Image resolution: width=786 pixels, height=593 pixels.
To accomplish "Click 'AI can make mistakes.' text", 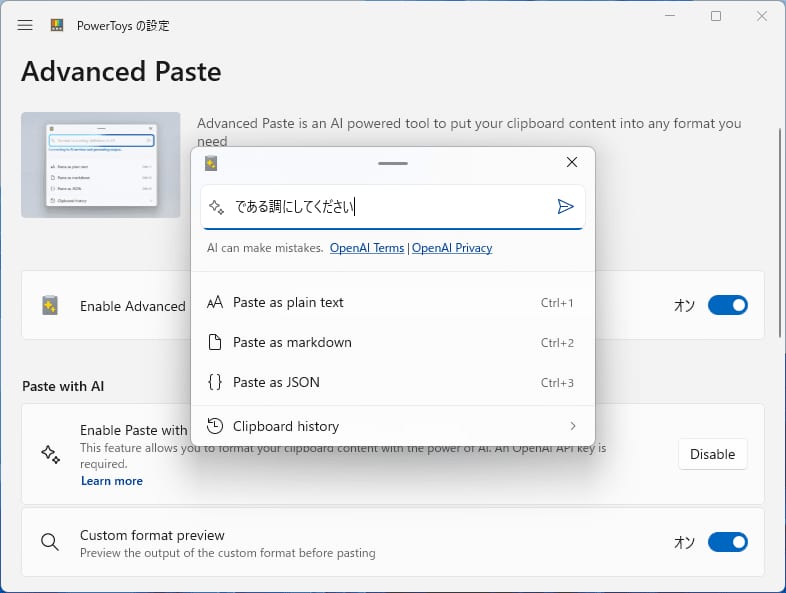I will [x=265, y=248].
